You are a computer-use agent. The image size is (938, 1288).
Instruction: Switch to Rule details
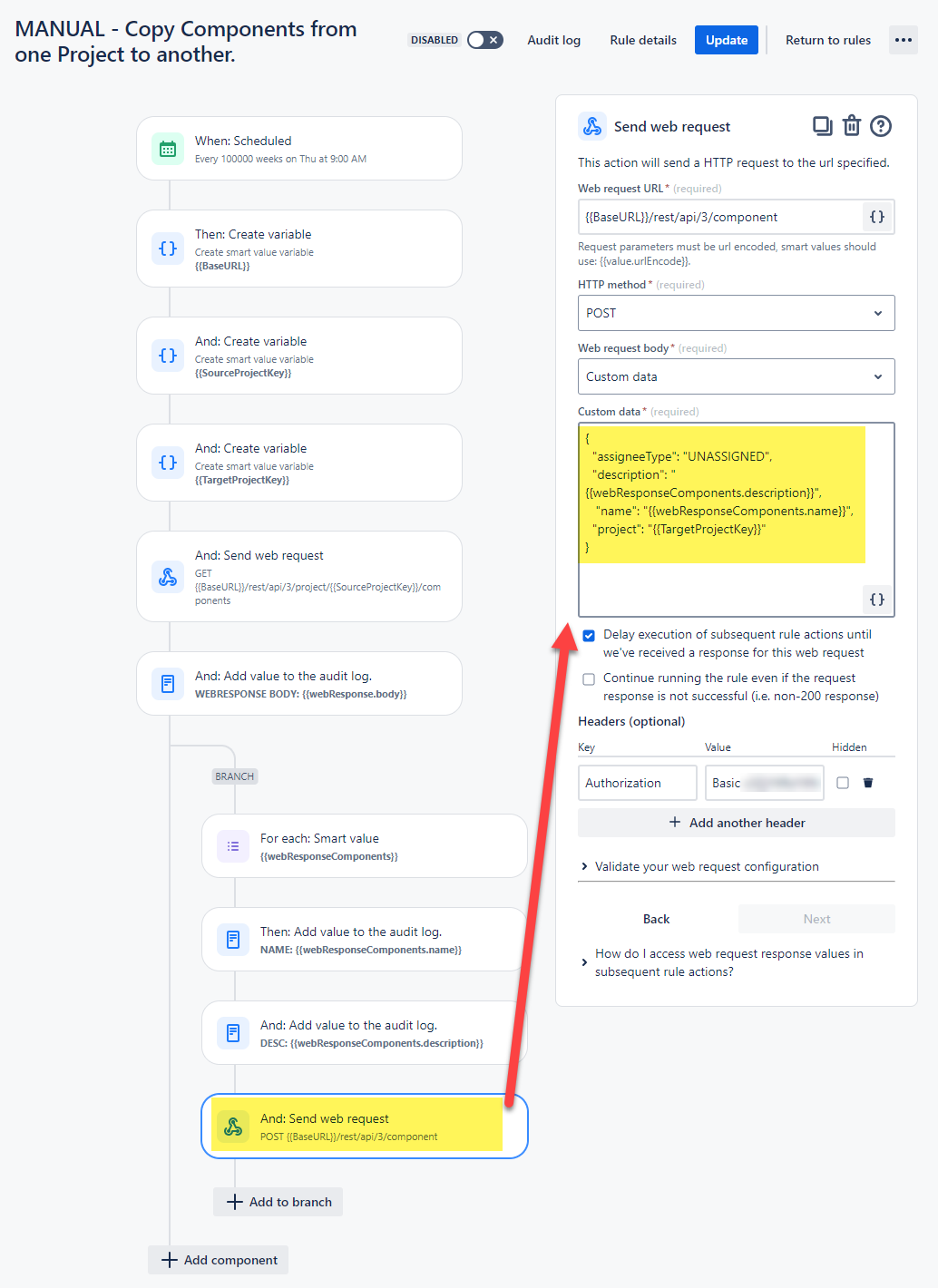[642, 40]
